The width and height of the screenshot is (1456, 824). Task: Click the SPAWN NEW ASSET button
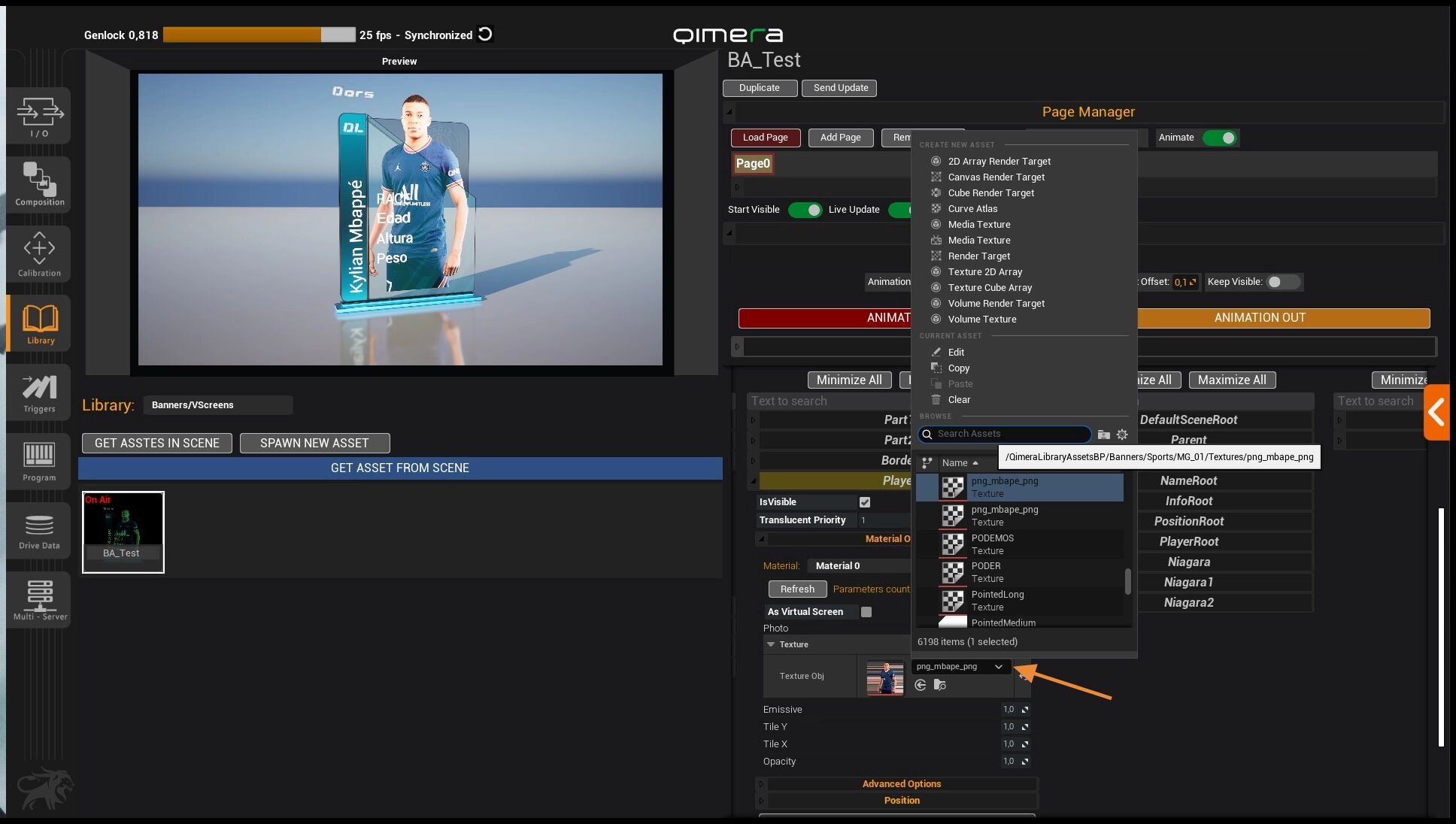click(314, 444)
